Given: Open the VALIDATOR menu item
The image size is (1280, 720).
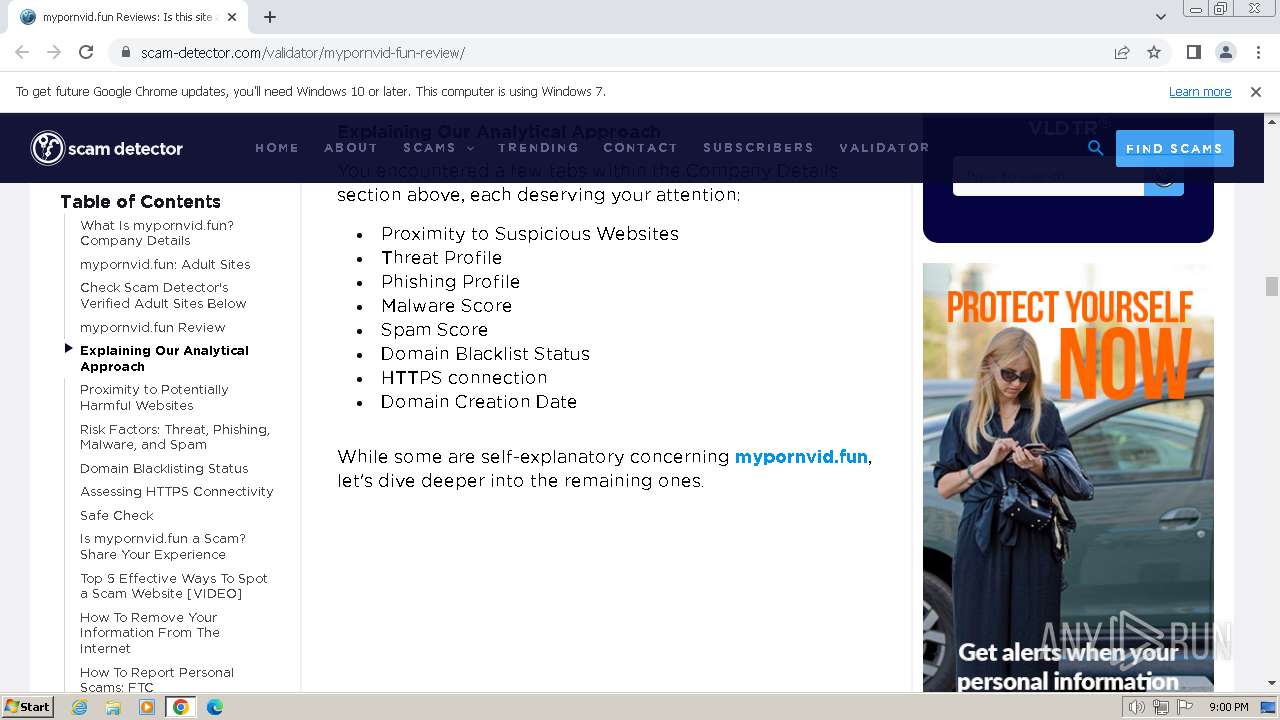Looking at the screenshot, I should 884,147.
